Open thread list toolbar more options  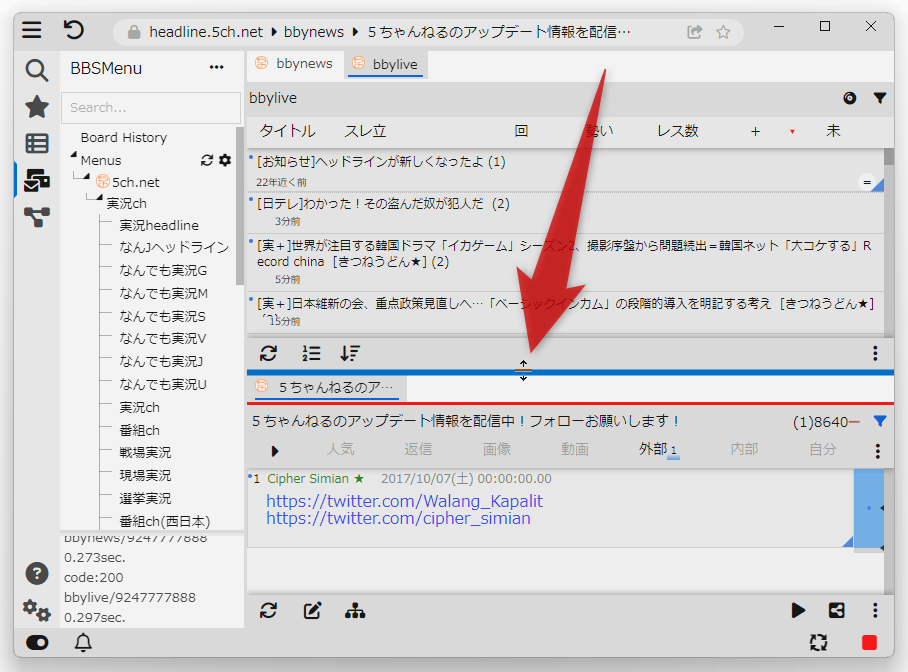875,353
